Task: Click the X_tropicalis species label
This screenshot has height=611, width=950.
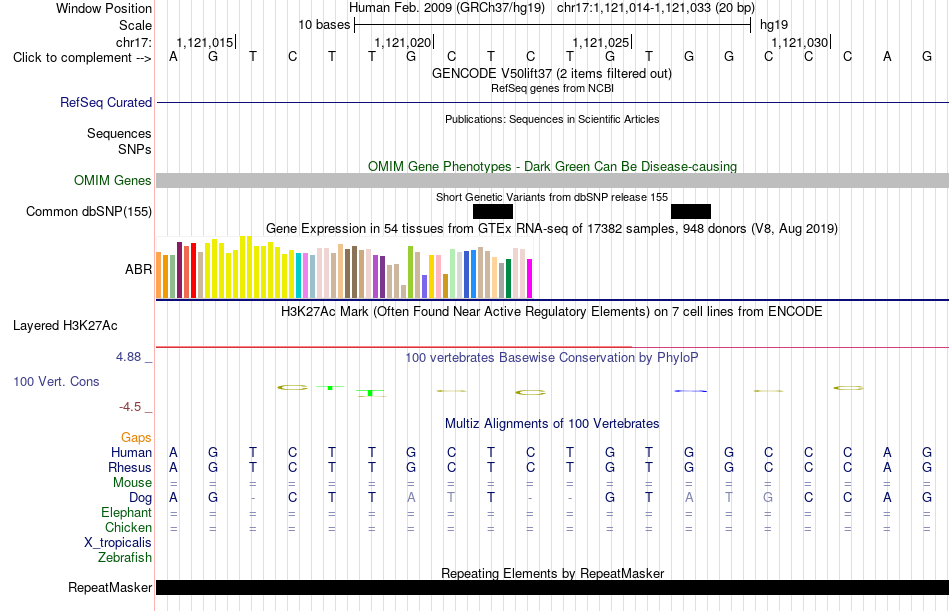Action: 118,543
